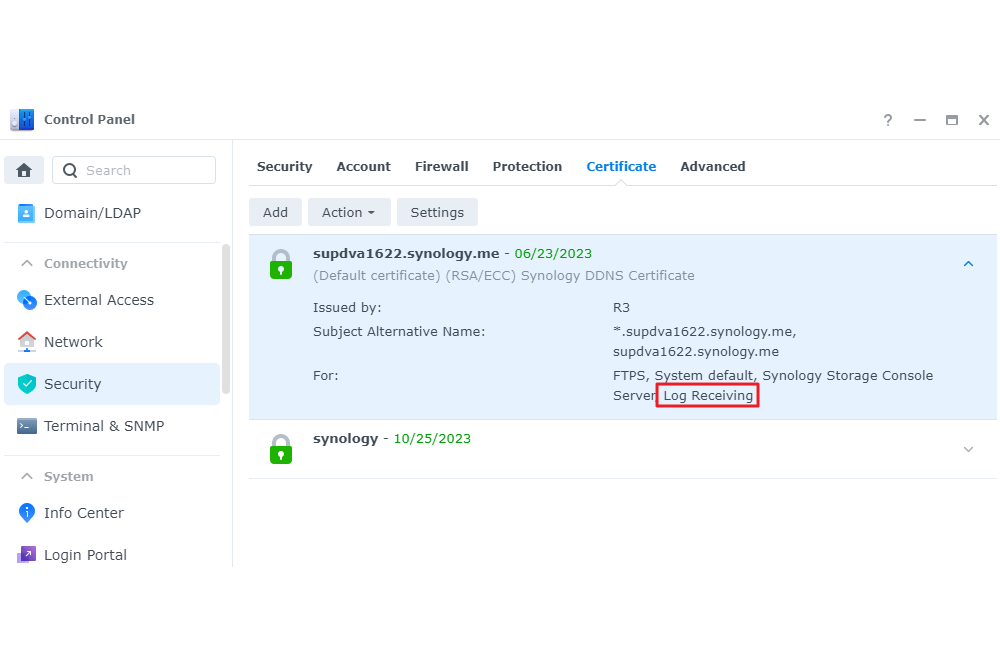
Task: Click the sidebar vertical scrollbar
Action: coord(226,319)
